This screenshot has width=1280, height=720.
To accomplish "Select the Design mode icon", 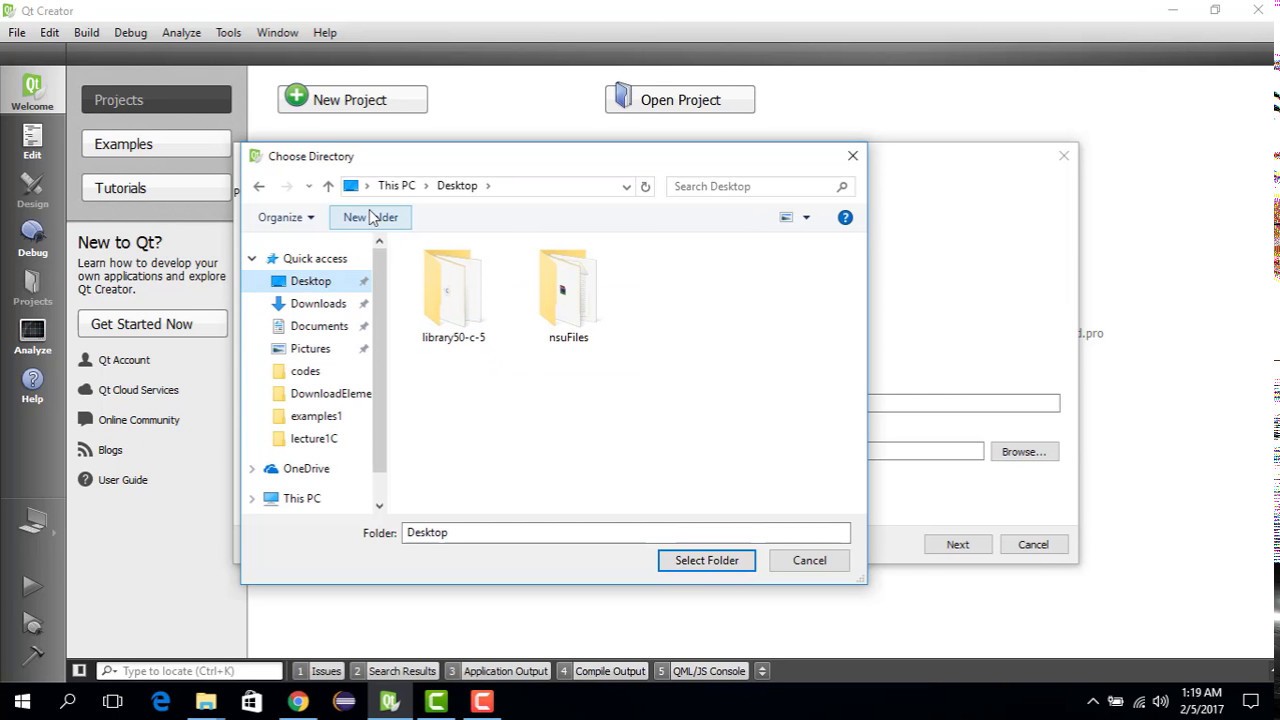I will [32, 191].
